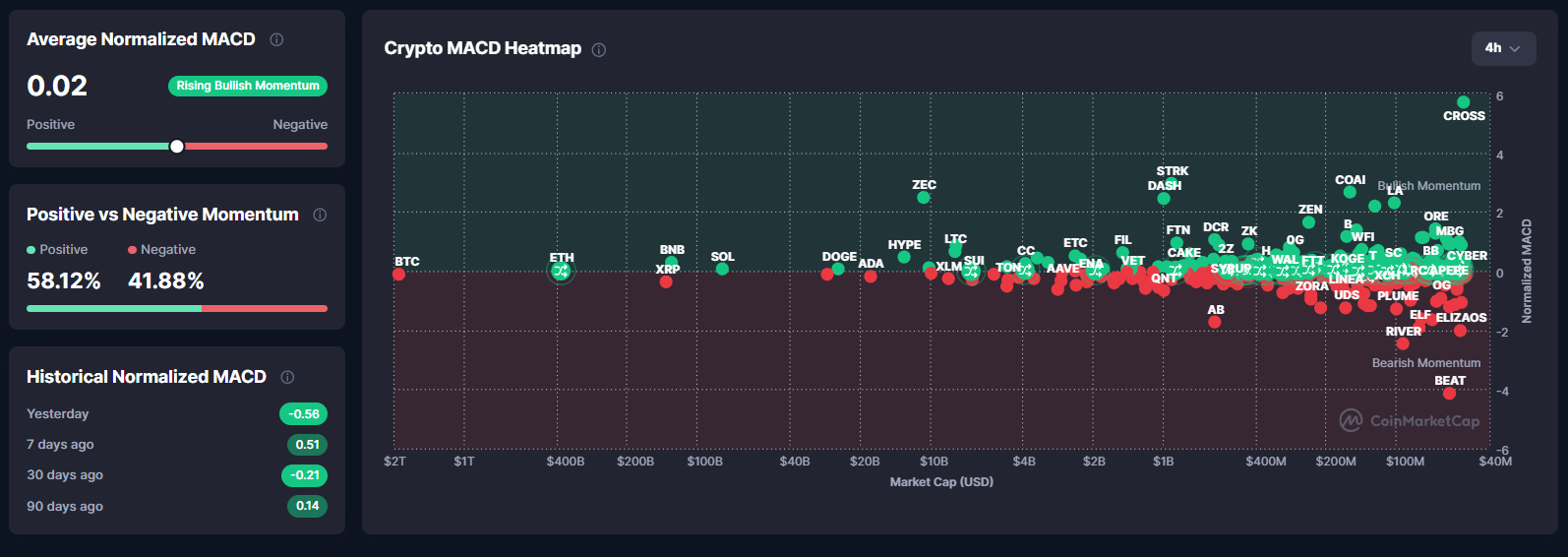Viewport: 1568px width, 557px height.
Task: Select the CROSS green dot
Action: tap(1463, 102)
